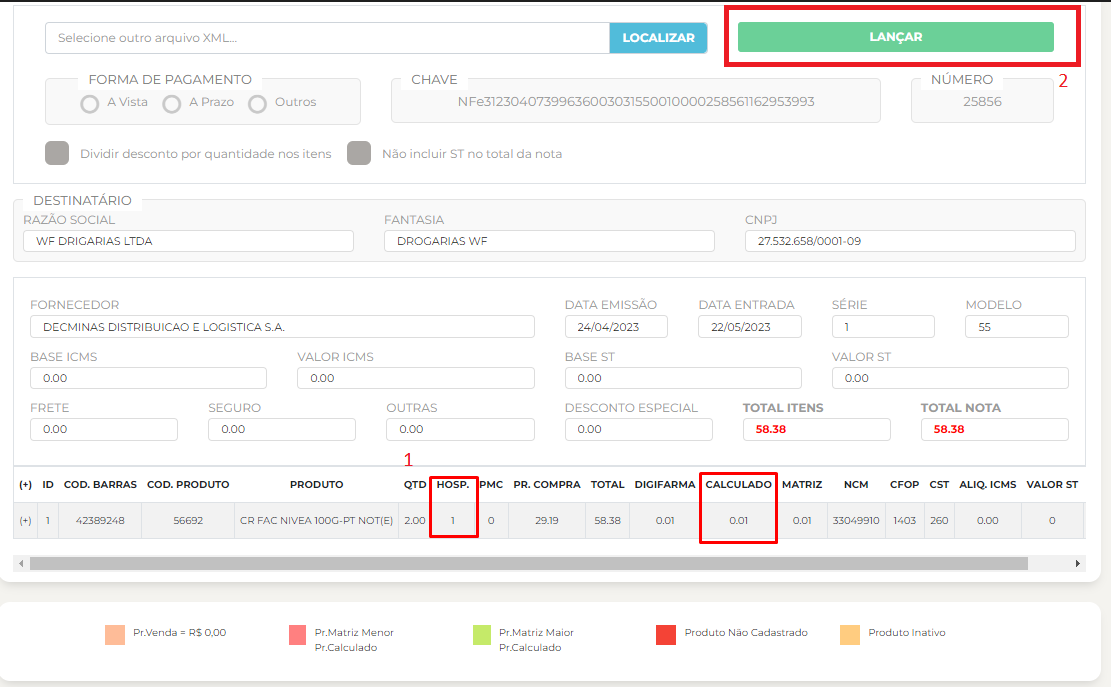This screenshot has height=687, width=1111.
Task: Click the Seguro field
Action: point(282,429)
